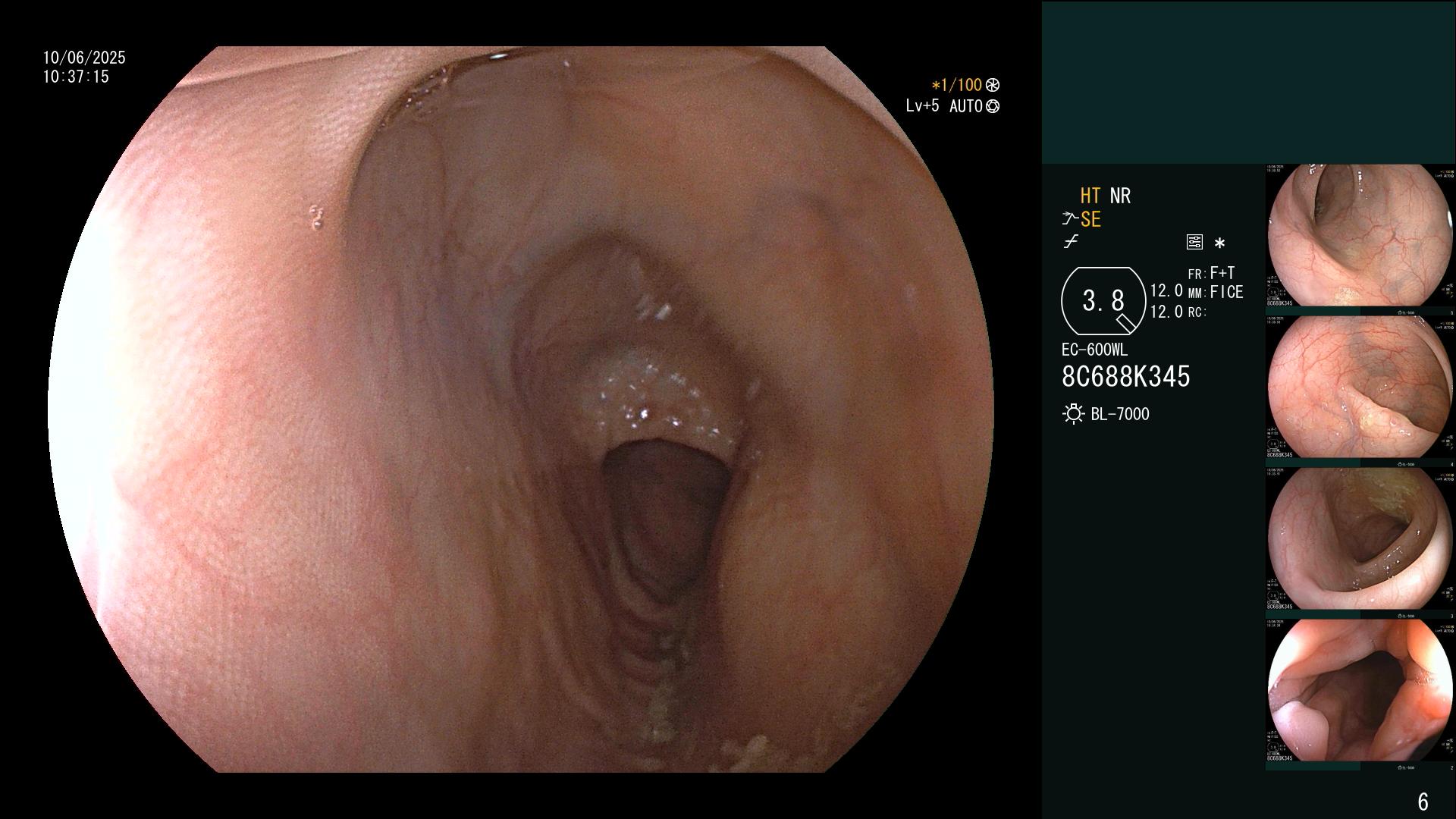The height and width of the screenshot is (819, 1456).
Task: Click the image count 6
Action: point(1423,802)
